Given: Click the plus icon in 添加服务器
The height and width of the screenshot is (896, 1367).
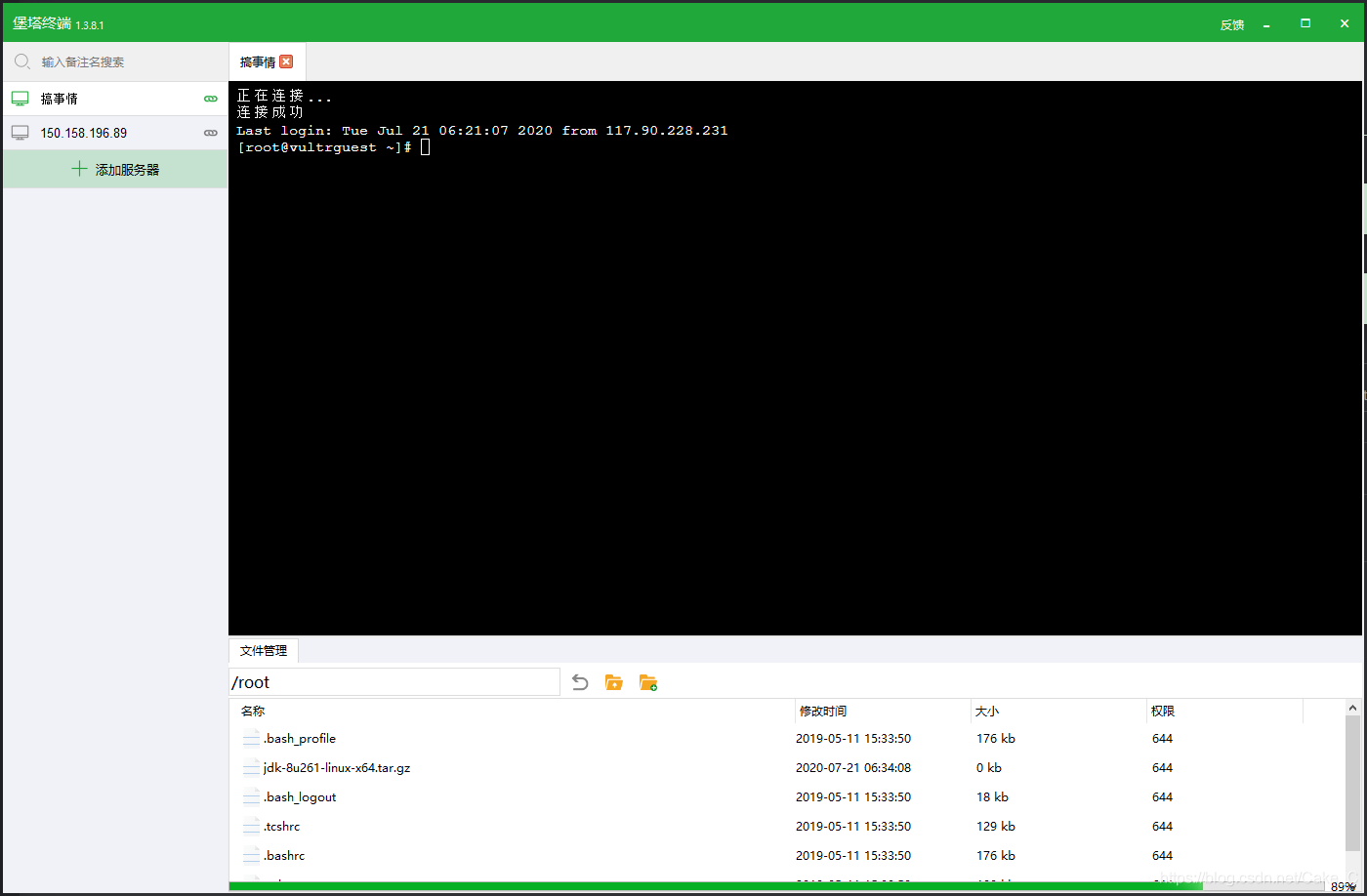Looking at the screenshot, I should click(80, 169).
